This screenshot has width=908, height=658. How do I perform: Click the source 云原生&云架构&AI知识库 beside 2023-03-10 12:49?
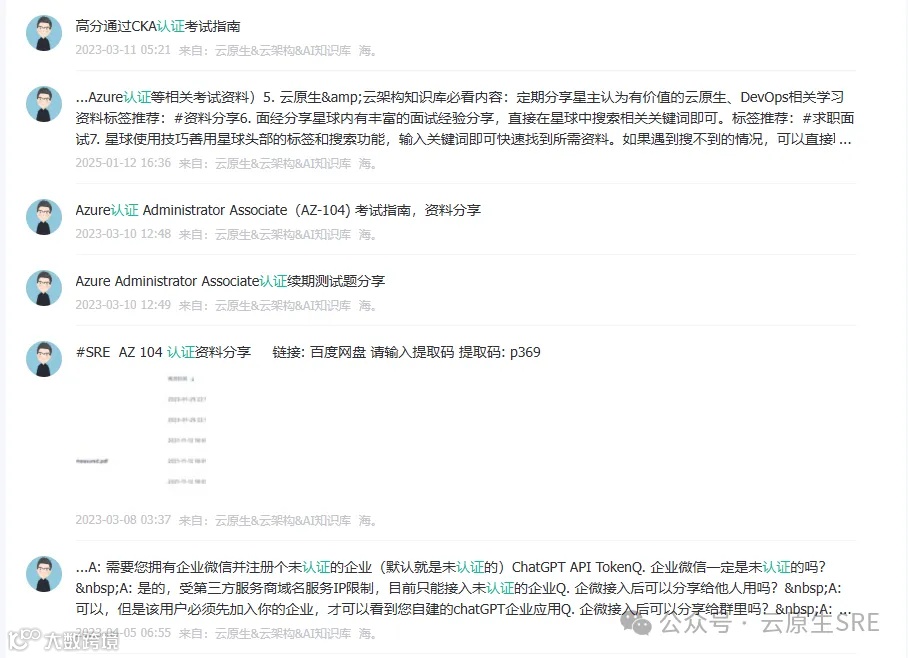tap(283, 305)
